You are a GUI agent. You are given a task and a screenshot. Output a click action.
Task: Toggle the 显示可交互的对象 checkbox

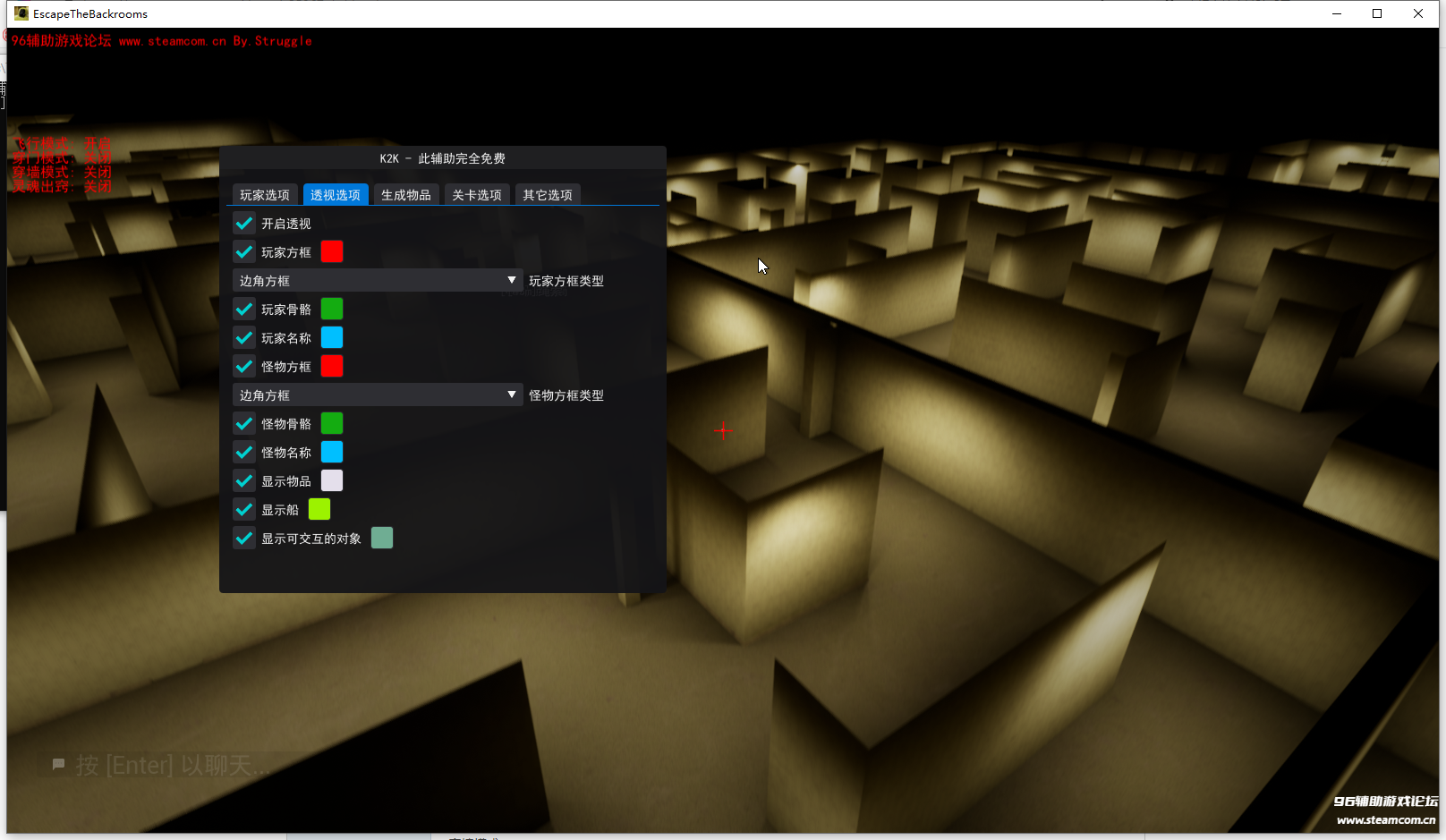click(x=244, y=539)
